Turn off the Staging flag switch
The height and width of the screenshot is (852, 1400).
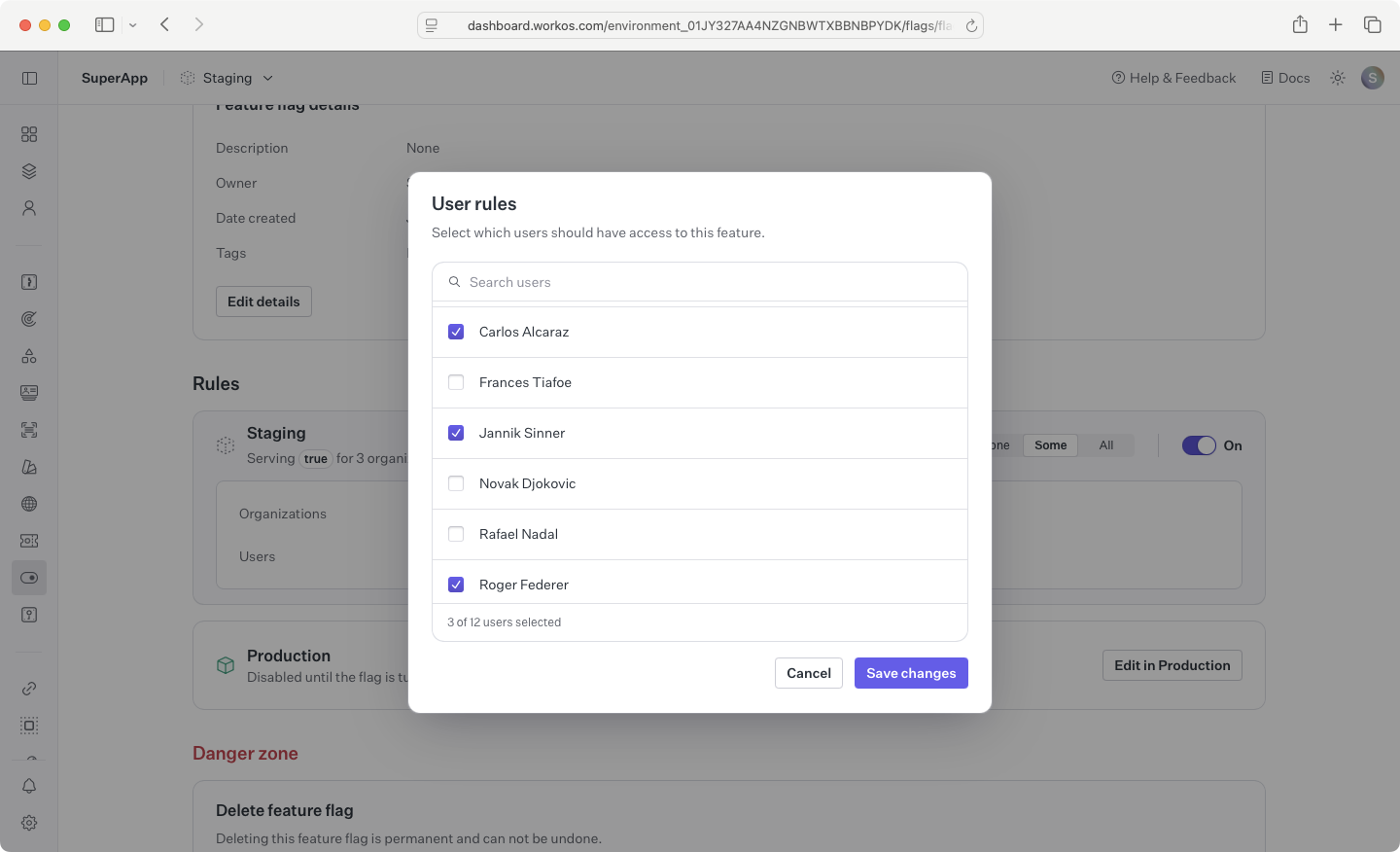[x=1199, y=445]
